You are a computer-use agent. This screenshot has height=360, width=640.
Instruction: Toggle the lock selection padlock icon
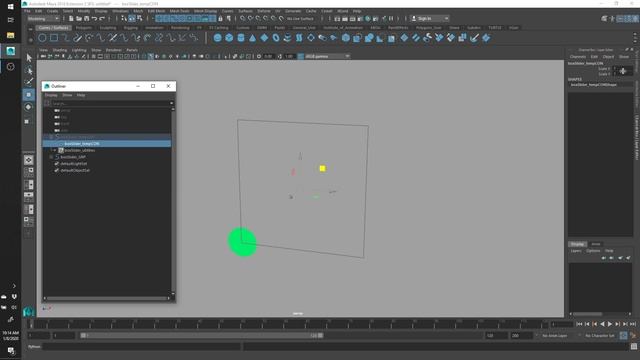pos(221,18)
